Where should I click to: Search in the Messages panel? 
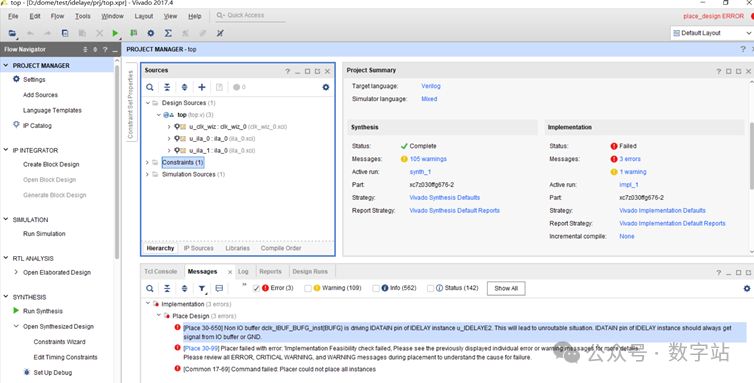point(150,288)
